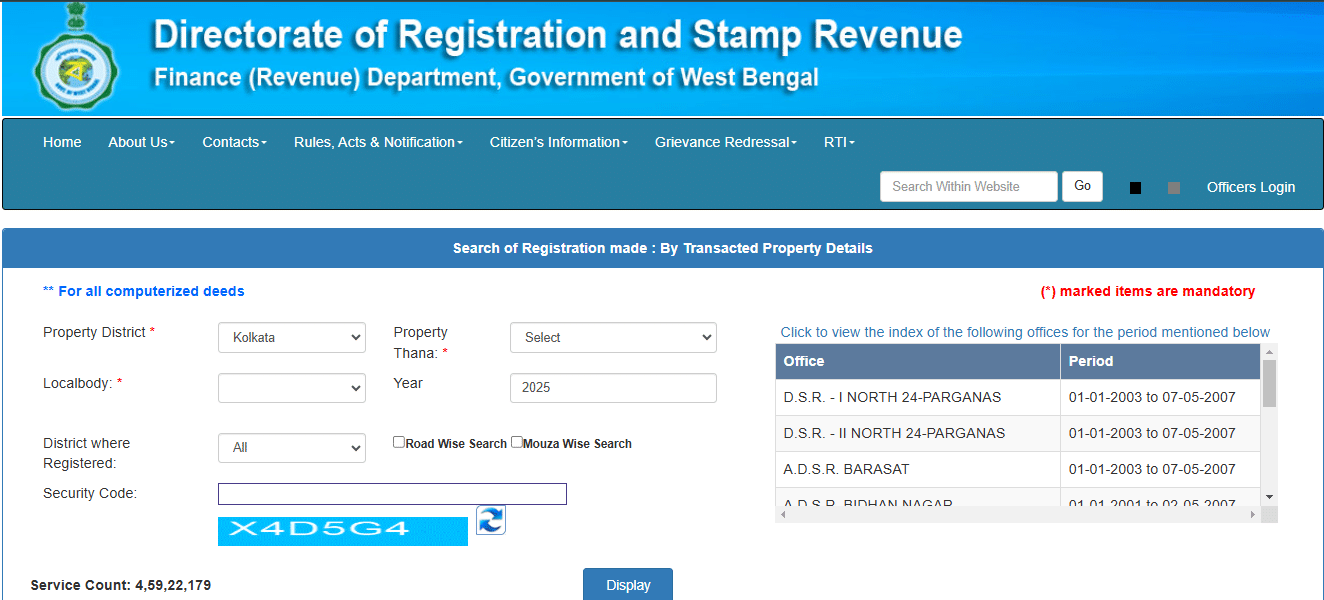Screen dimensions: 1324x600
Task: Enable Road Wise Search
Action: click(x=398, y=441)
